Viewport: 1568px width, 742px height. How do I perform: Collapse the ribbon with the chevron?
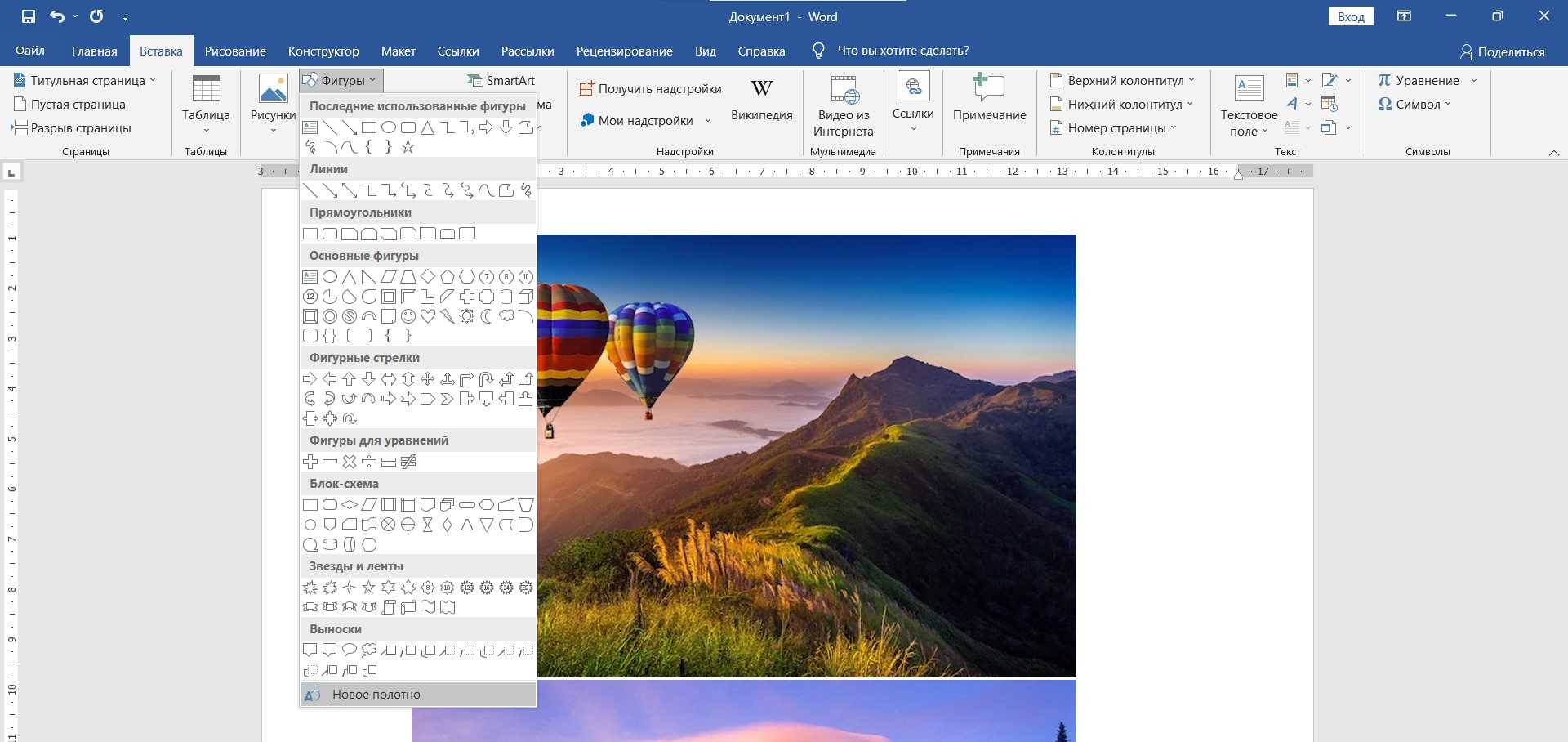point(1553,153)
